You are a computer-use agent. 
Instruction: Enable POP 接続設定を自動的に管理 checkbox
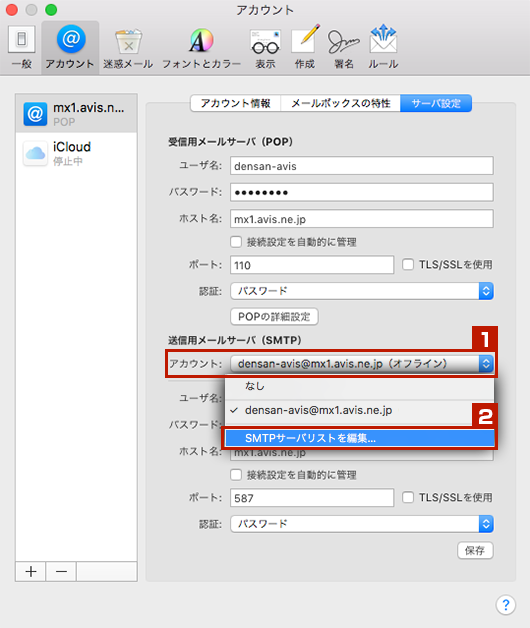(236, 242)
